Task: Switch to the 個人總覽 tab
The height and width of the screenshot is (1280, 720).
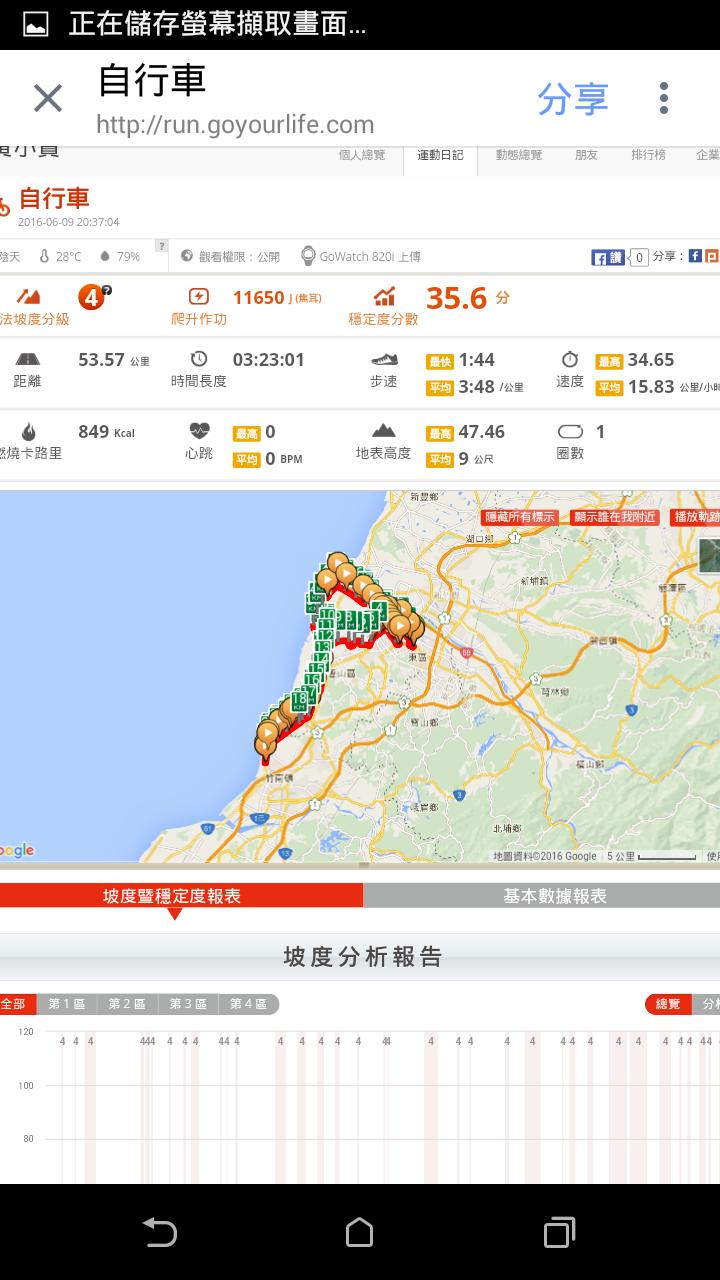Action: (x=362, y=155)
